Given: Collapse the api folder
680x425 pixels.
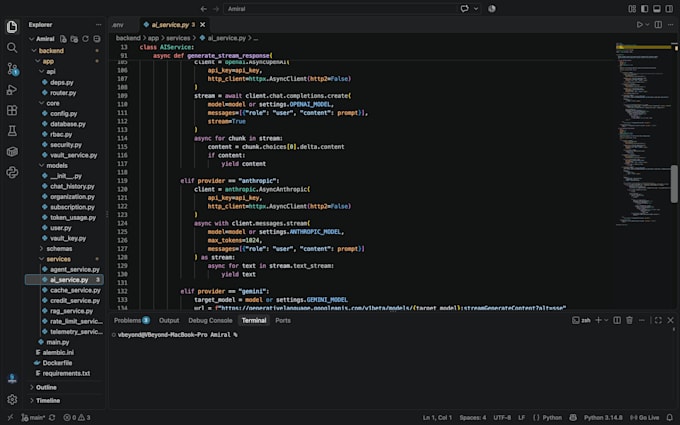Looking at the screenshot, I should 41,72.
